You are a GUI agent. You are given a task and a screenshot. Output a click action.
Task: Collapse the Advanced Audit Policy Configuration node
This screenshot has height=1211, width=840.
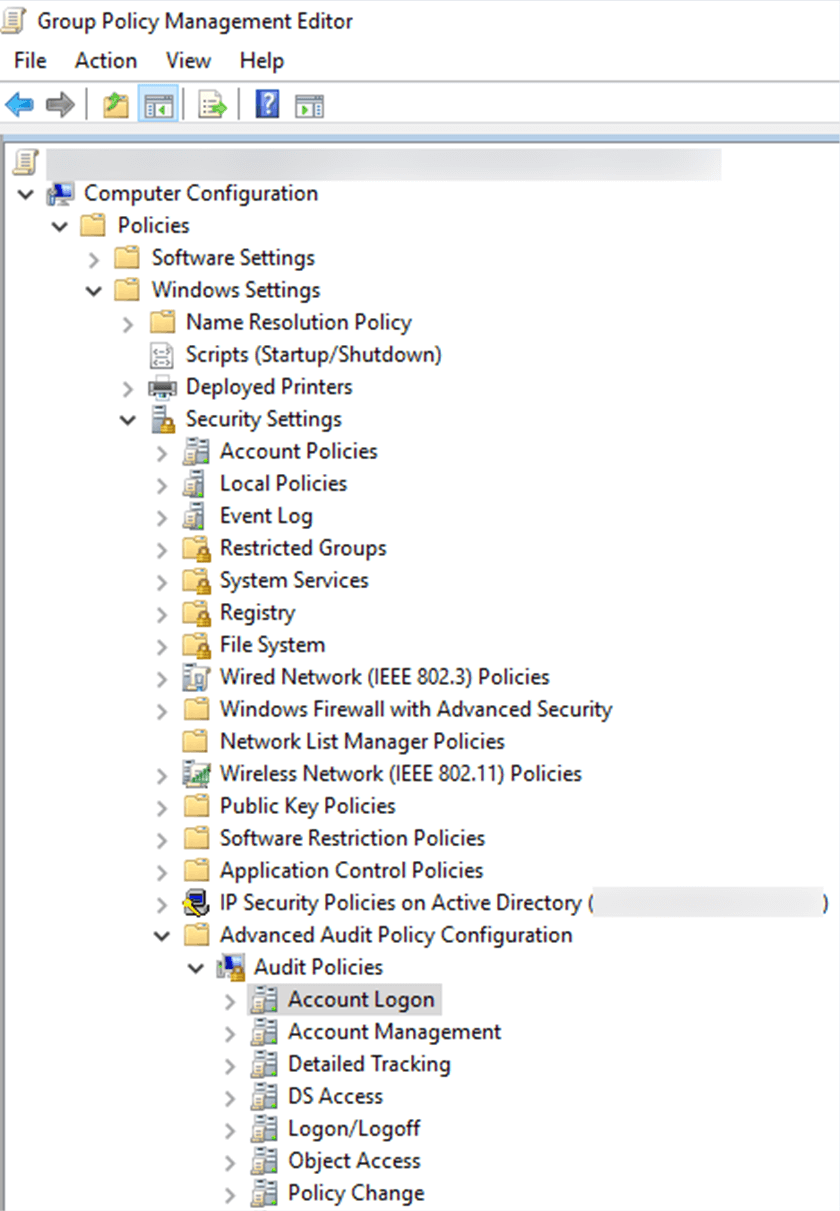point(162,936)
